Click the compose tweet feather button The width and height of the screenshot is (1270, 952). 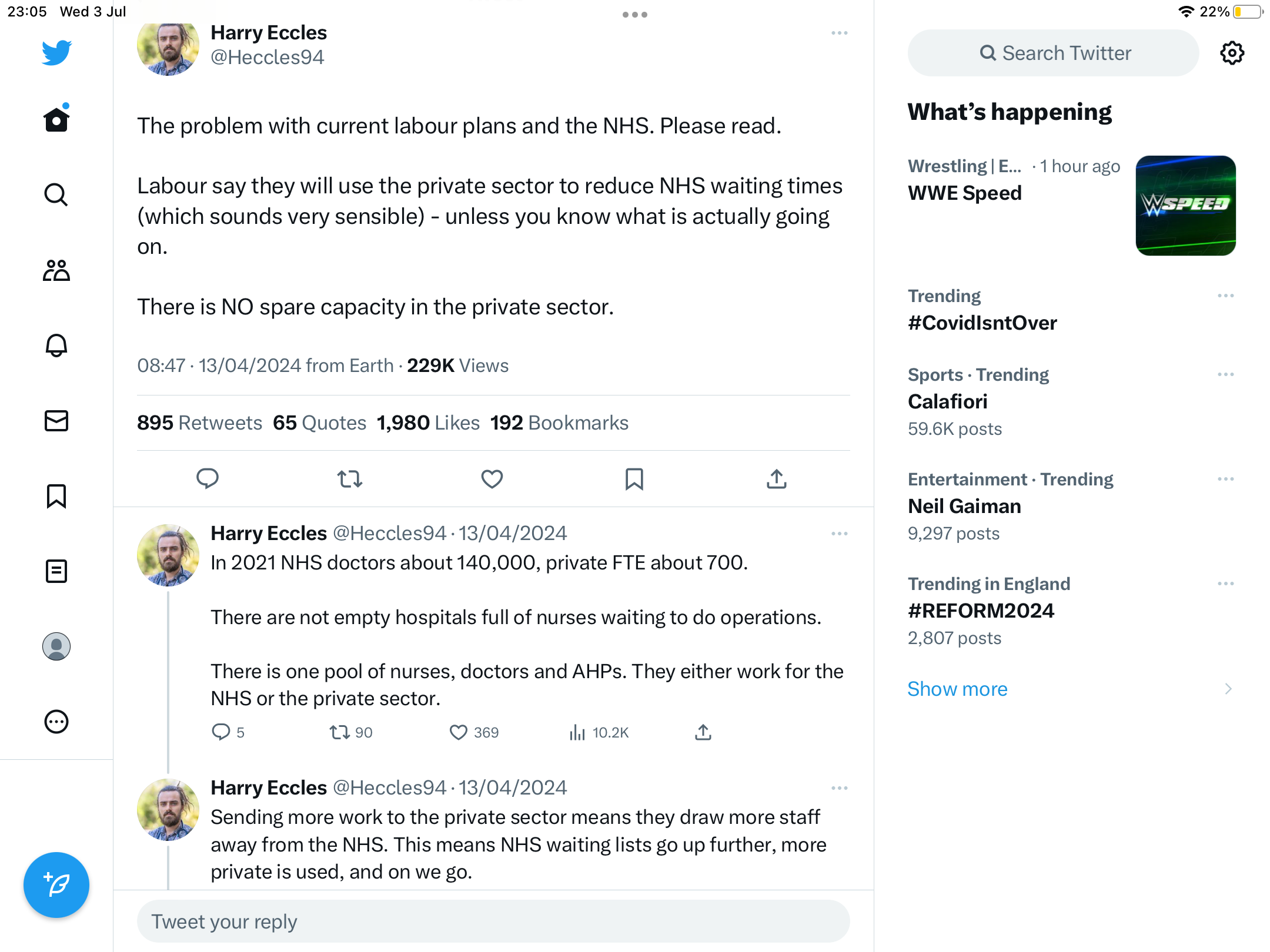[x=56, y=885]
